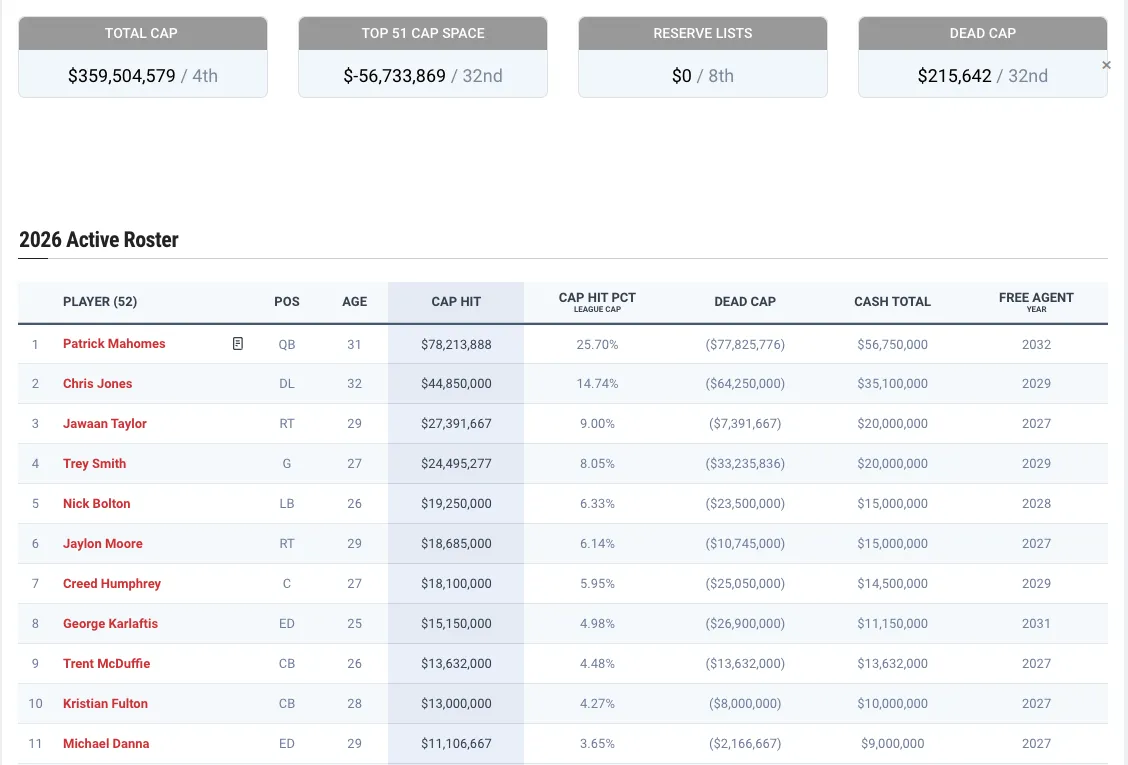Sort by Cash Total column

(x=892, y=302)
